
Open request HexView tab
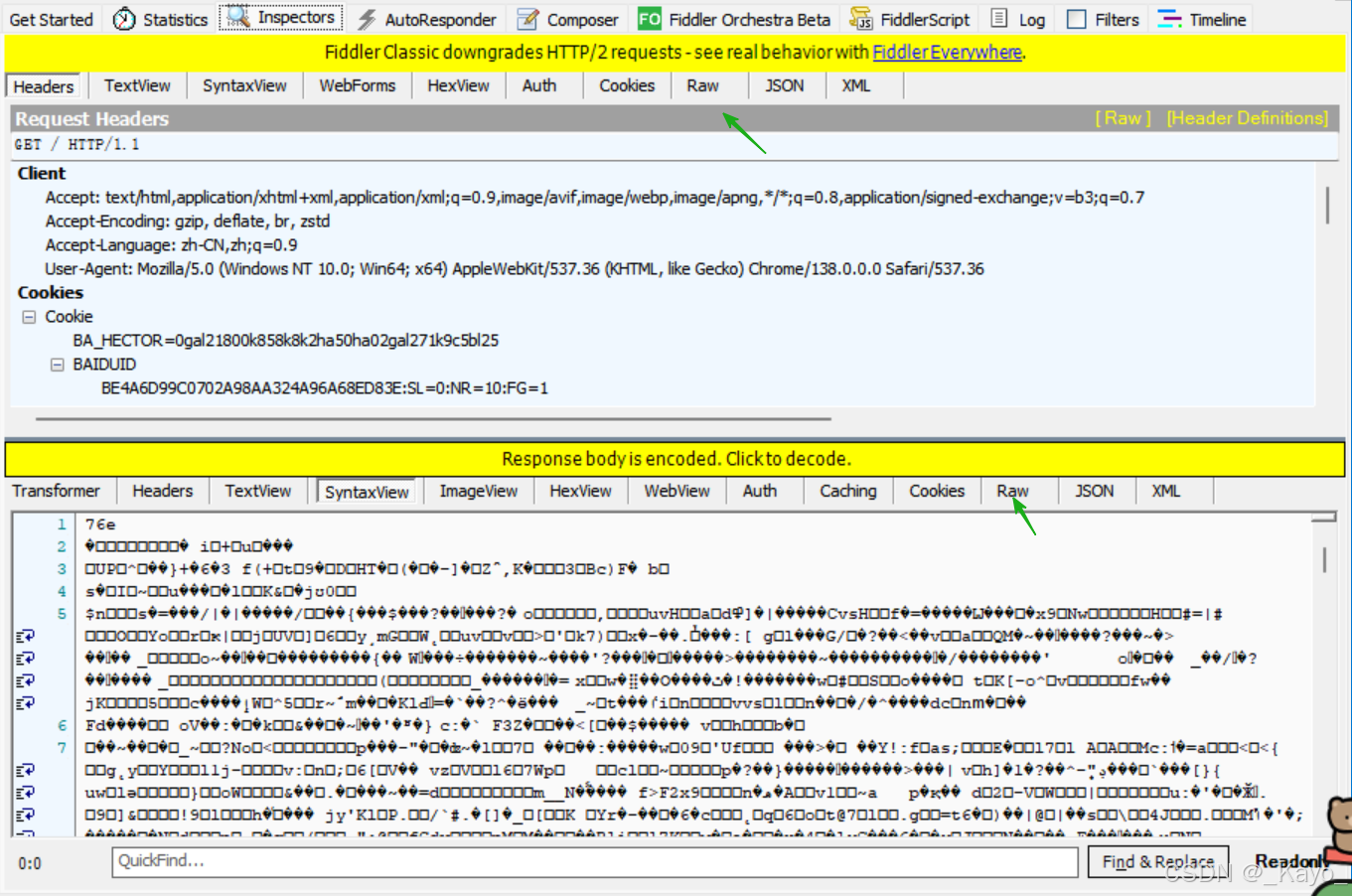point(458,85)
